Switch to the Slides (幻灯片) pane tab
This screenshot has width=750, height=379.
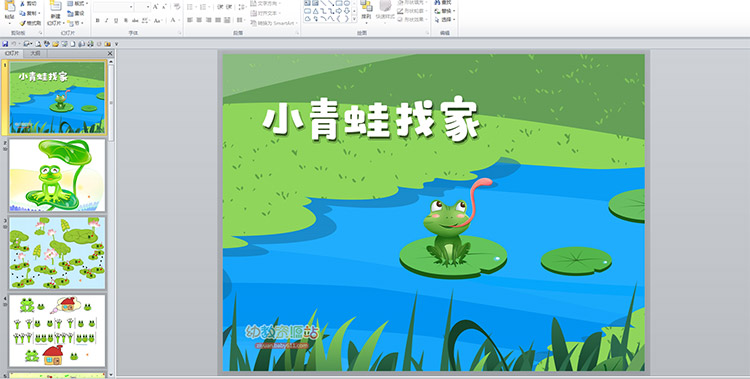[x=11, y=54]
